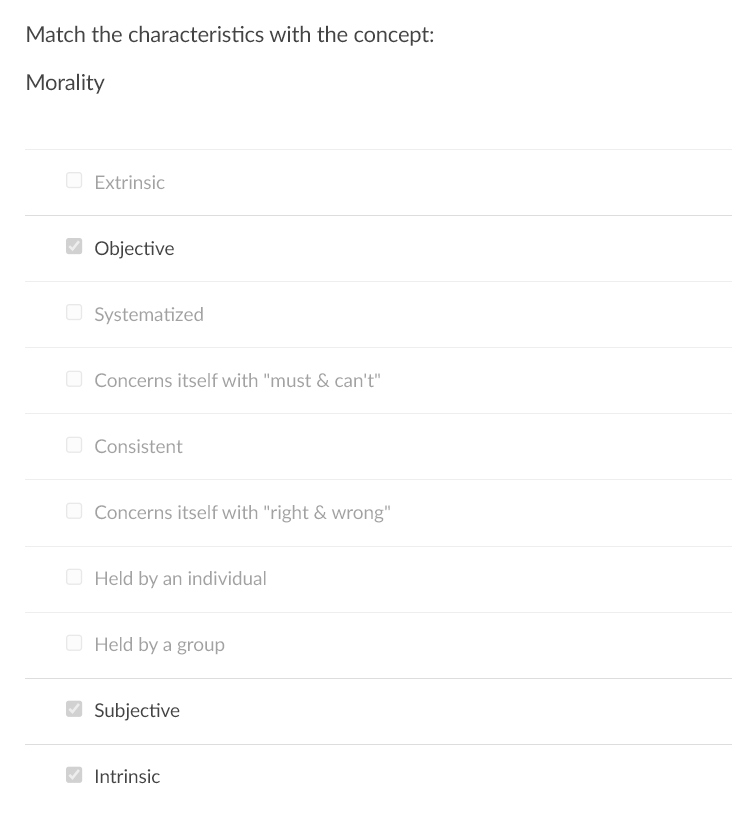Viewport: 732px width, 835px height.
Task: Check the "Held by an individual" checkbox
Action: [74, 576]
